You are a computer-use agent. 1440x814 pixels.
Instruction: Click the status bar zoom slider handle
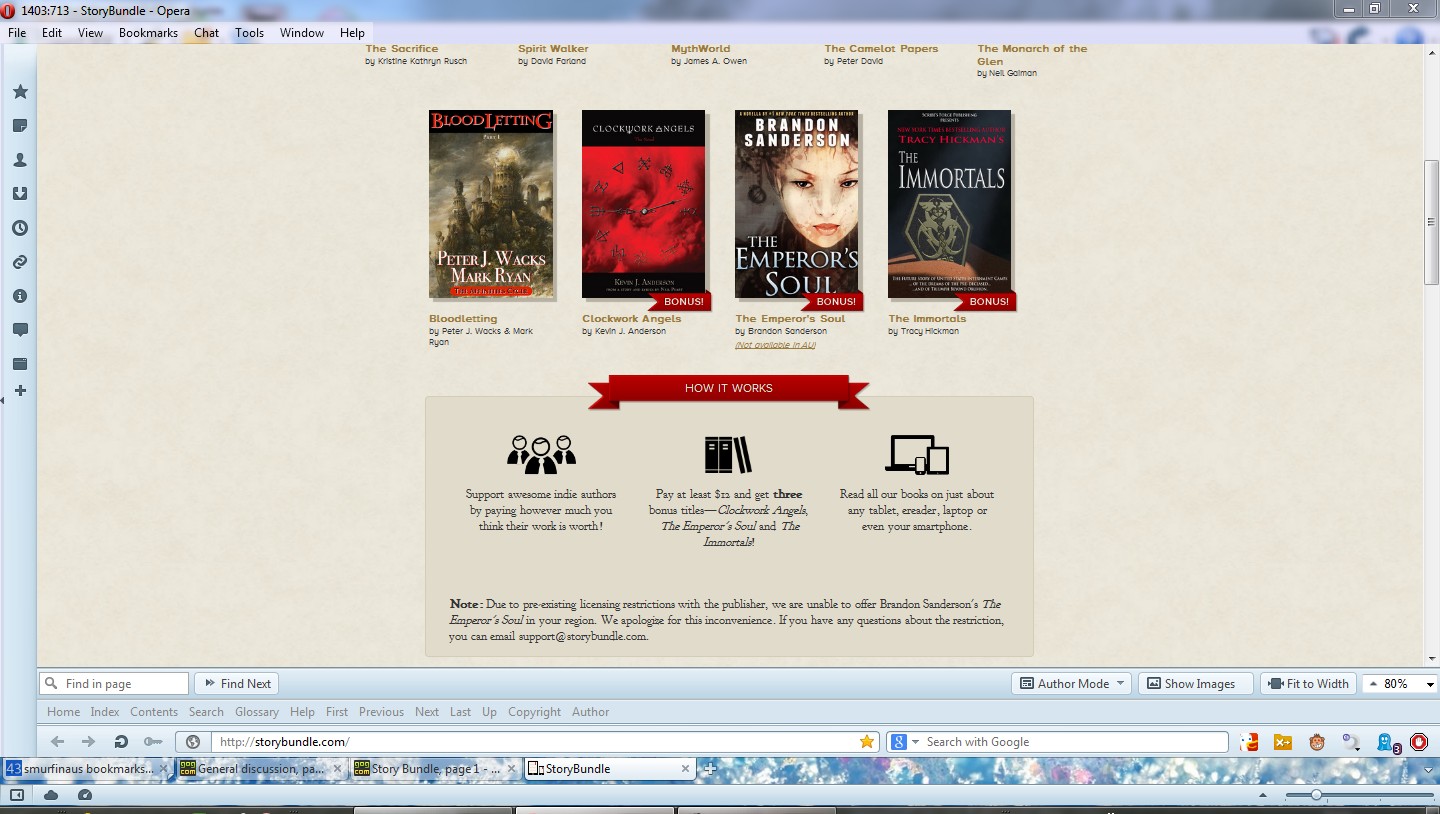tap(1316, 795)
